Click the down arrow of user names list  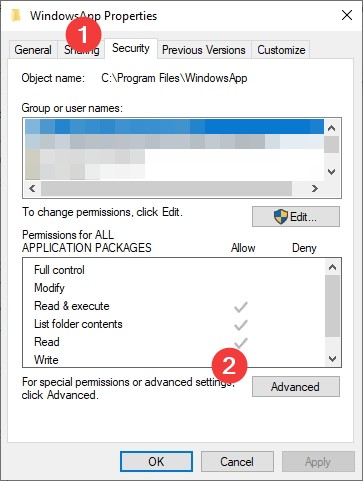tap(331, 172)
